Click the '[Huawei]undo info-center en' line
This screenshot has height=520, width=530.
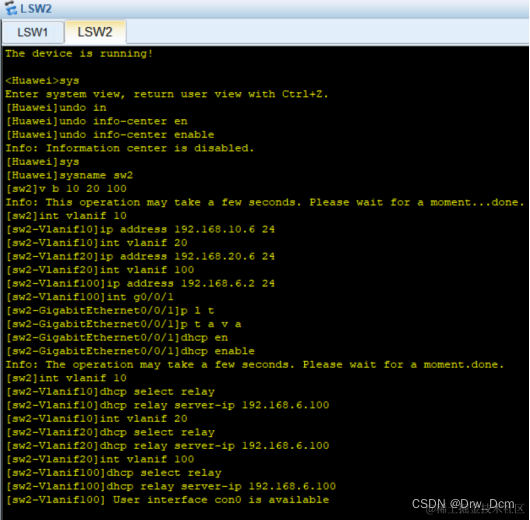coord(97,121)
